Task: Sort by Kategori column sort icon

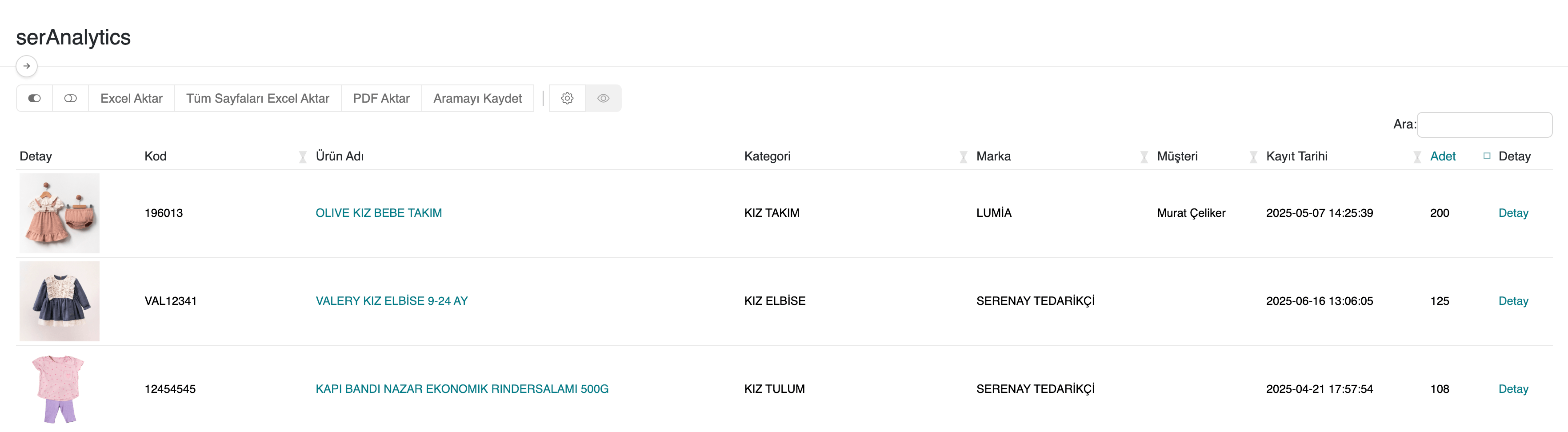Action: [x=963, y=157]
